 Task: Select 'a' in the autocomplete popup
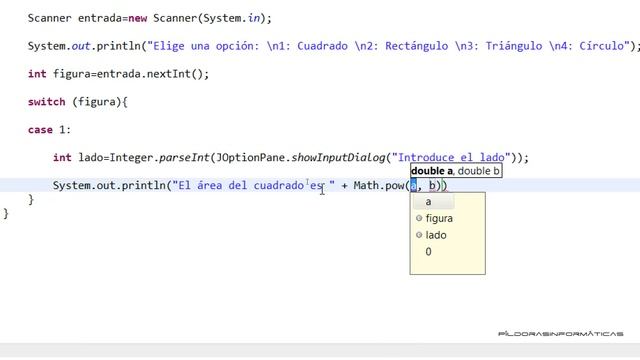coord(434,202)
